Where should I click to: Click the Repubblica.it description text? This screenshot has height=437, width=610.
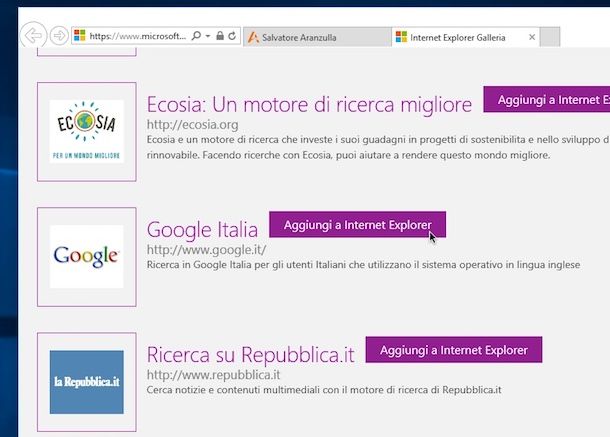point(324,390)
